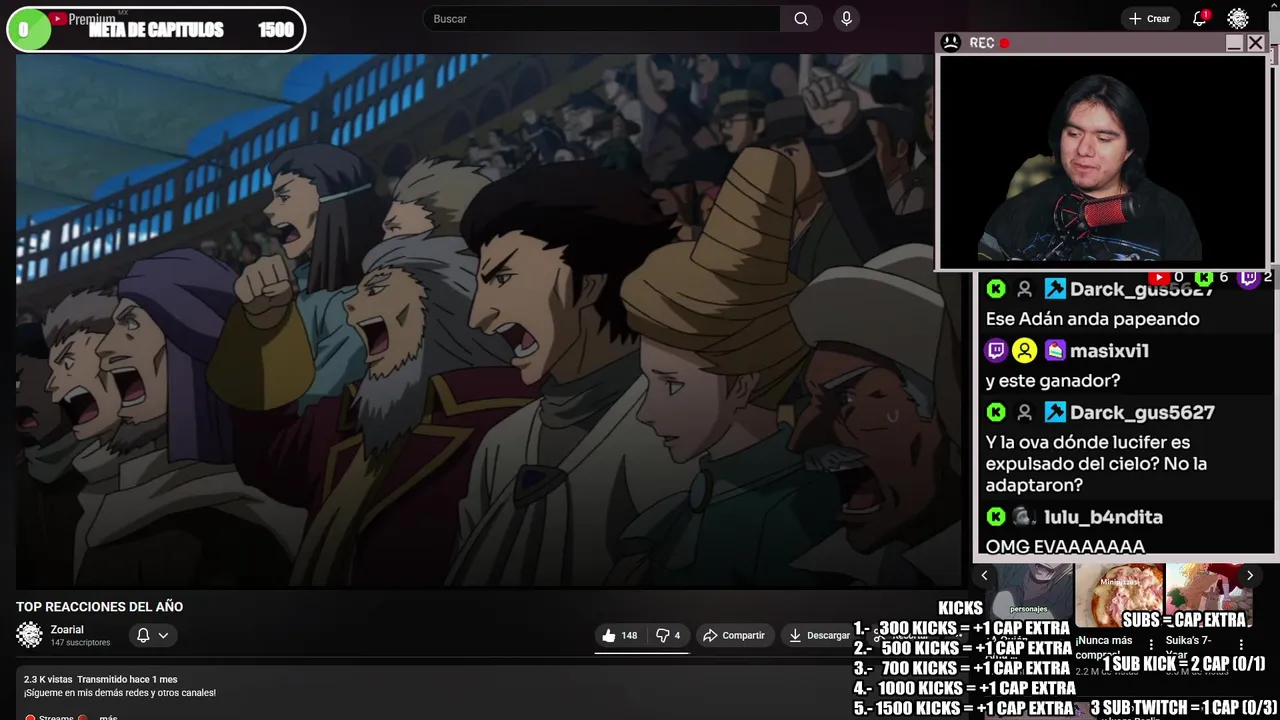The width and height of the screenshot is (1280, 720).
Task: Open Zoarial channel avatar
Action: (29, 635)
